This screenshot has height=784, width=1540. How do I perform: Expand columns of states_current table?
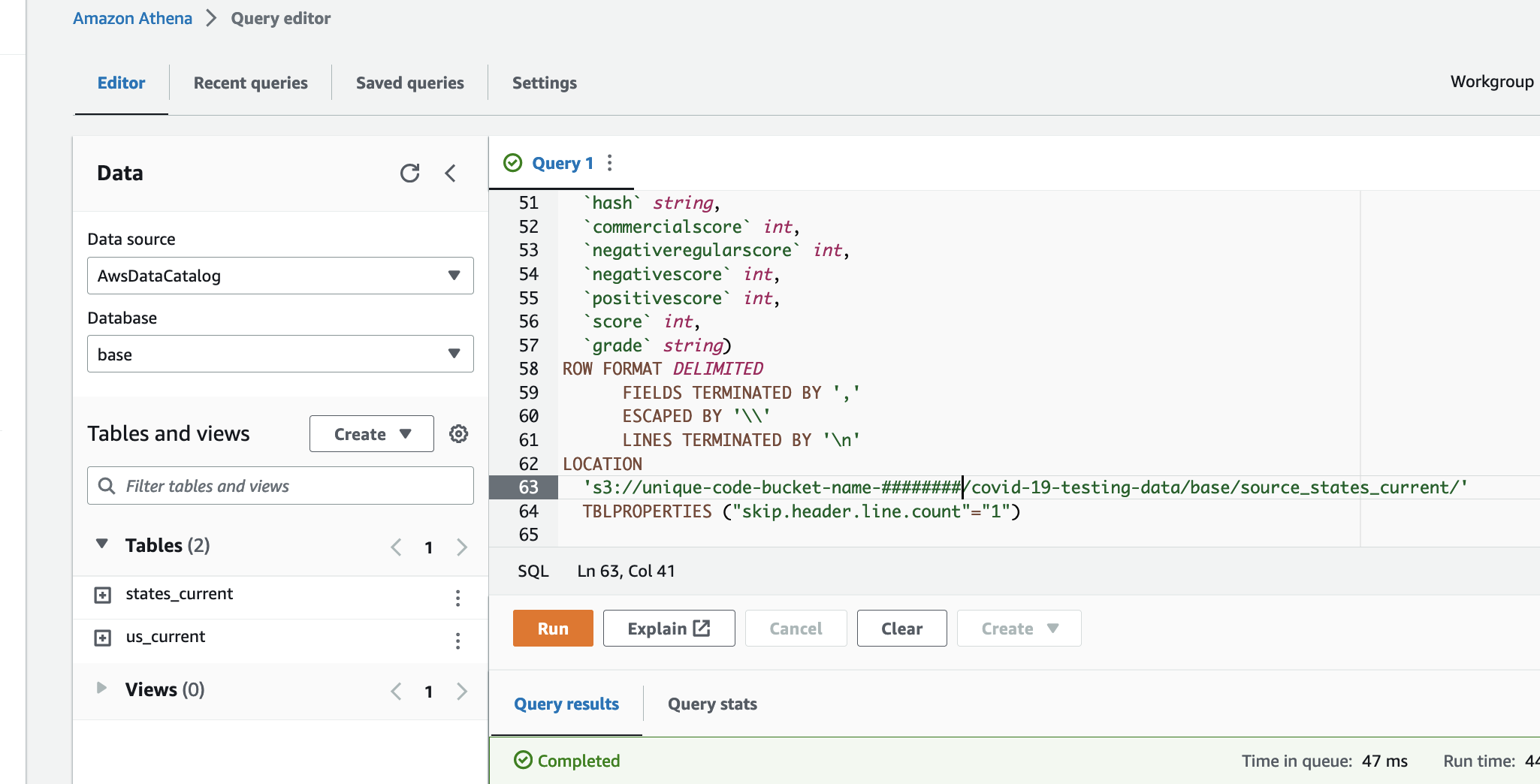point(103,596)
